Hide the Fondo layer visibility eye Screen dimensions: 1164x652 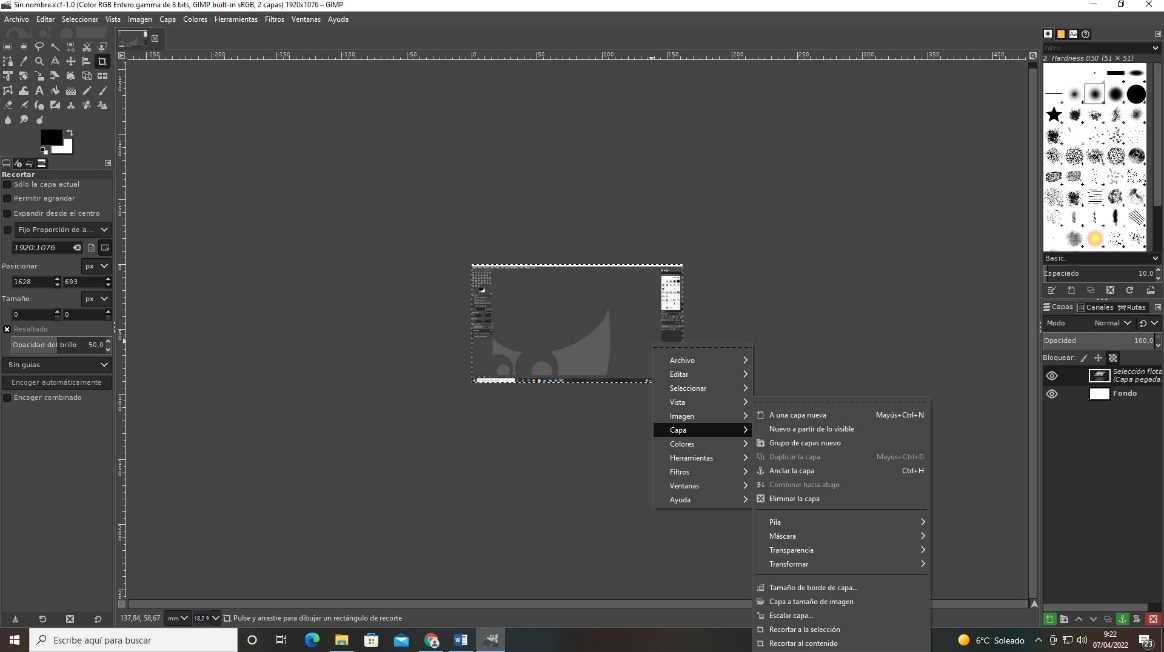(x=1051, y=393)
